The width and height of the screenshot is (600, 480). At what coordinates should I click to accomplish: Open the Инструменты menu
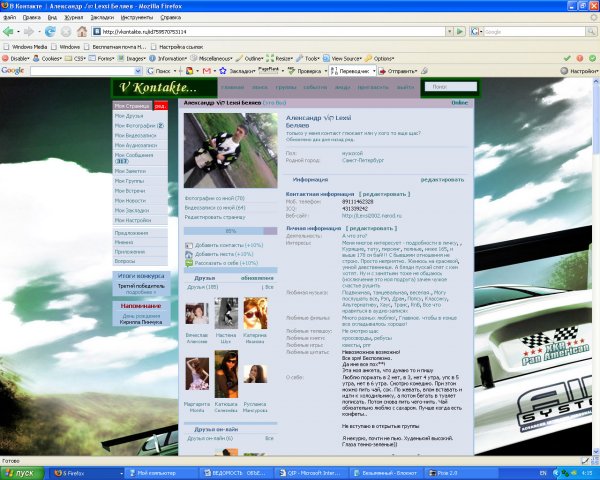pos(137,18)
